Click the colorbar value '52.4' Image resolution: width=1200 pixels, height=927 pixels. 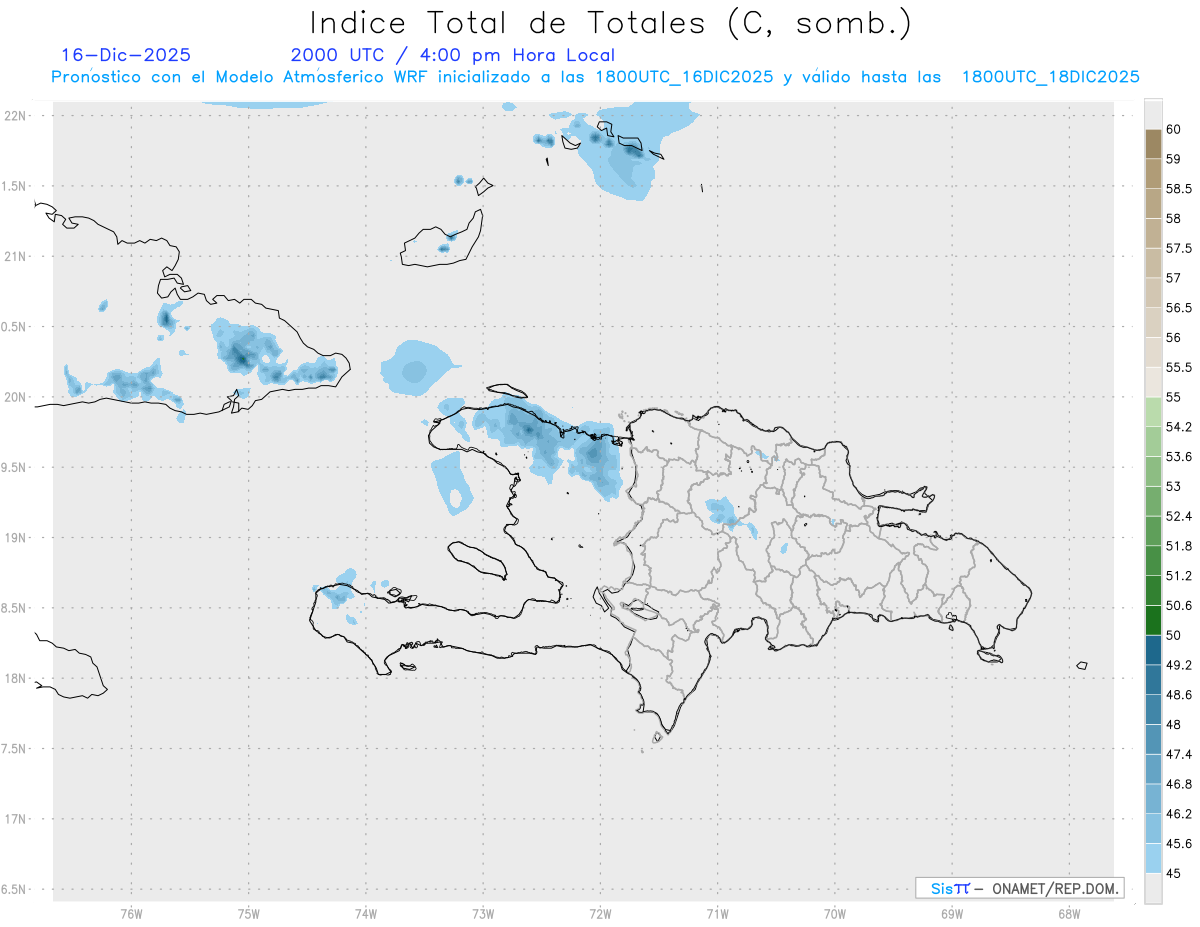(x=1179, y=516)
